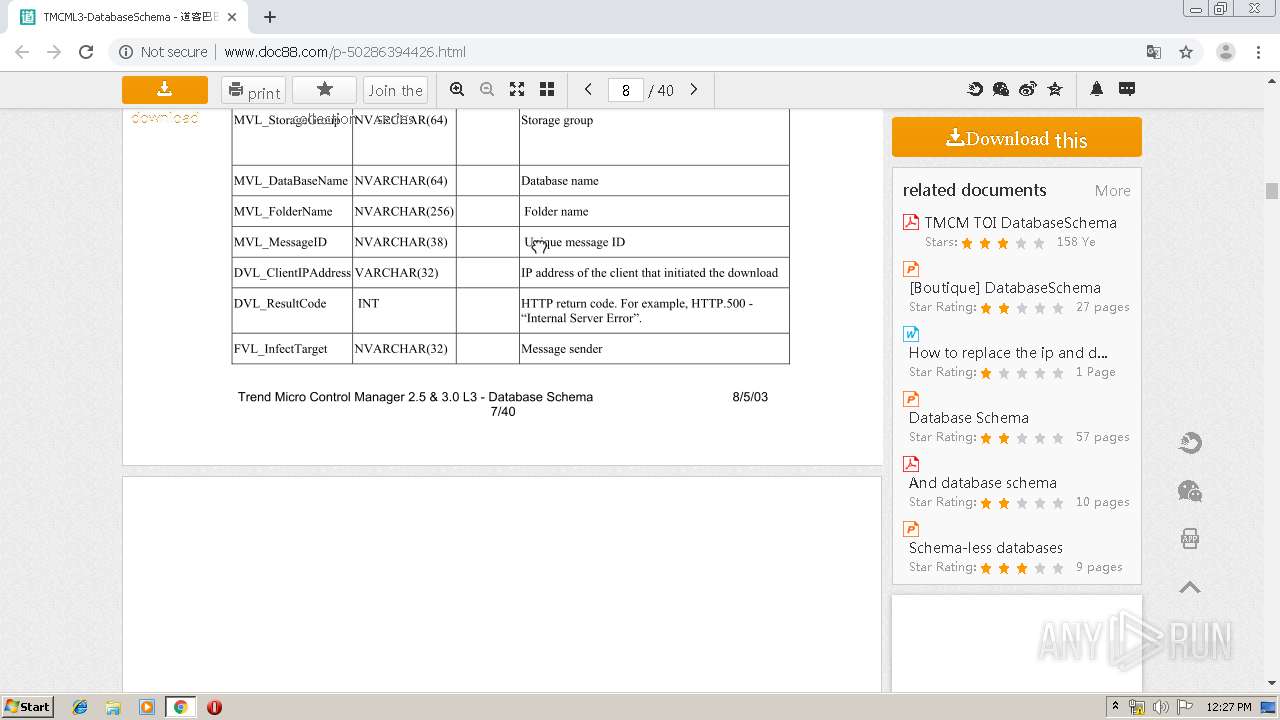Click the orange download icon button

[165, 90]
